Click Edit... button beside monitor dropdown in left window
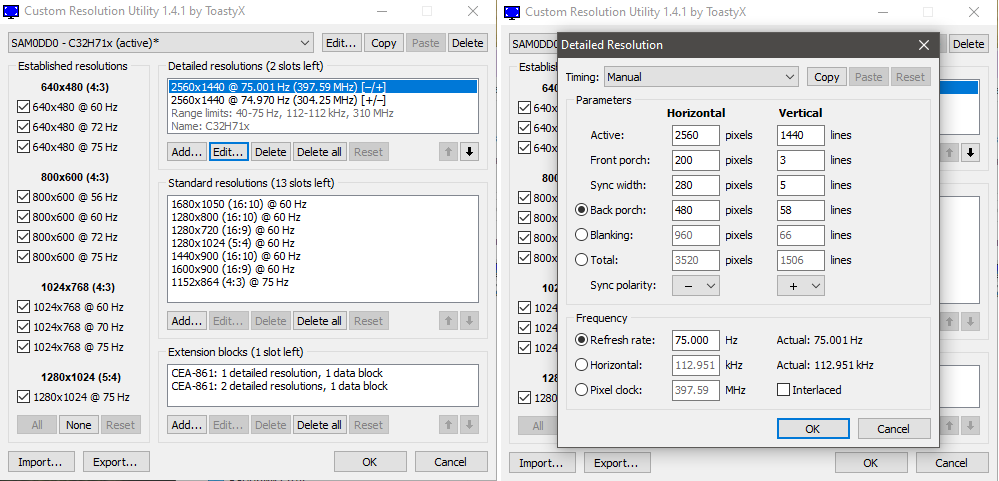The width and height of the screenshot is (999, 481). click(341, 43)
